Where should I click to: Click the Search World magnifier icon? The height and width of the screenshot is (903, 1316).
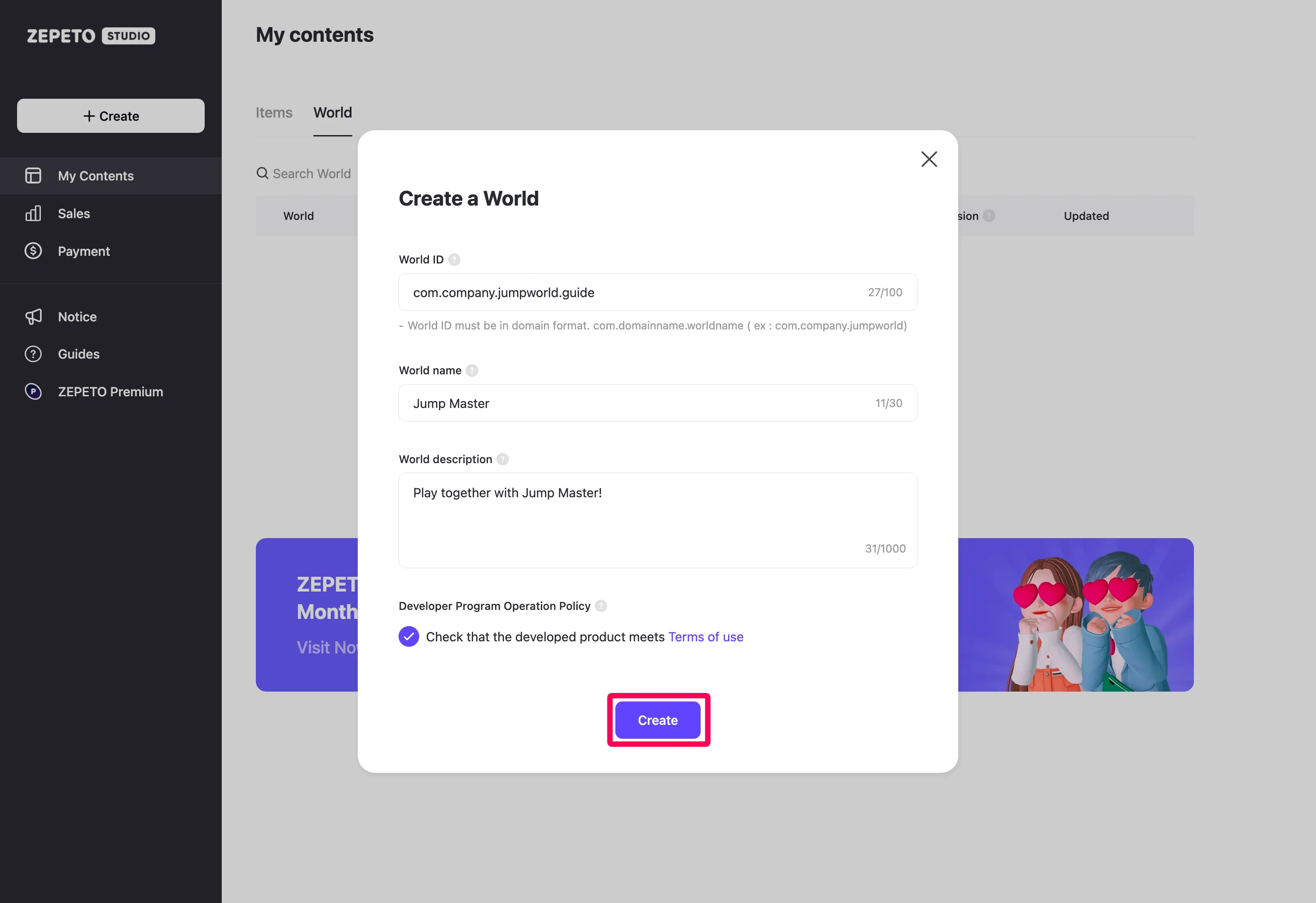[262, 173]
